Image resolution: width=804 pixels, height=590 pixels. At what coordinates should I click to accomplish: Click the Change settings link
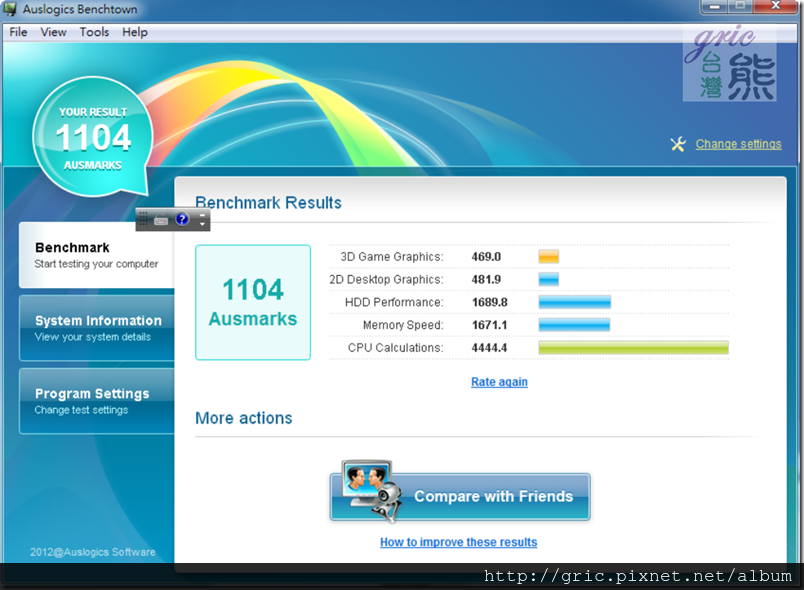click(738, 144)
